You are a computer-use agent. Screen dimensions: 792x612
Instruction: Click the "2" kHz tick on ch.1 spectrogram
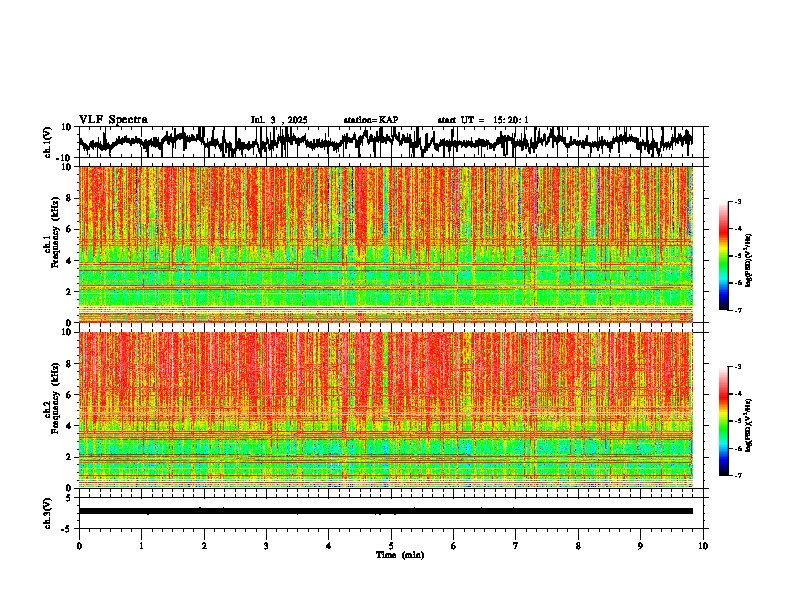[x=69, y=292]
